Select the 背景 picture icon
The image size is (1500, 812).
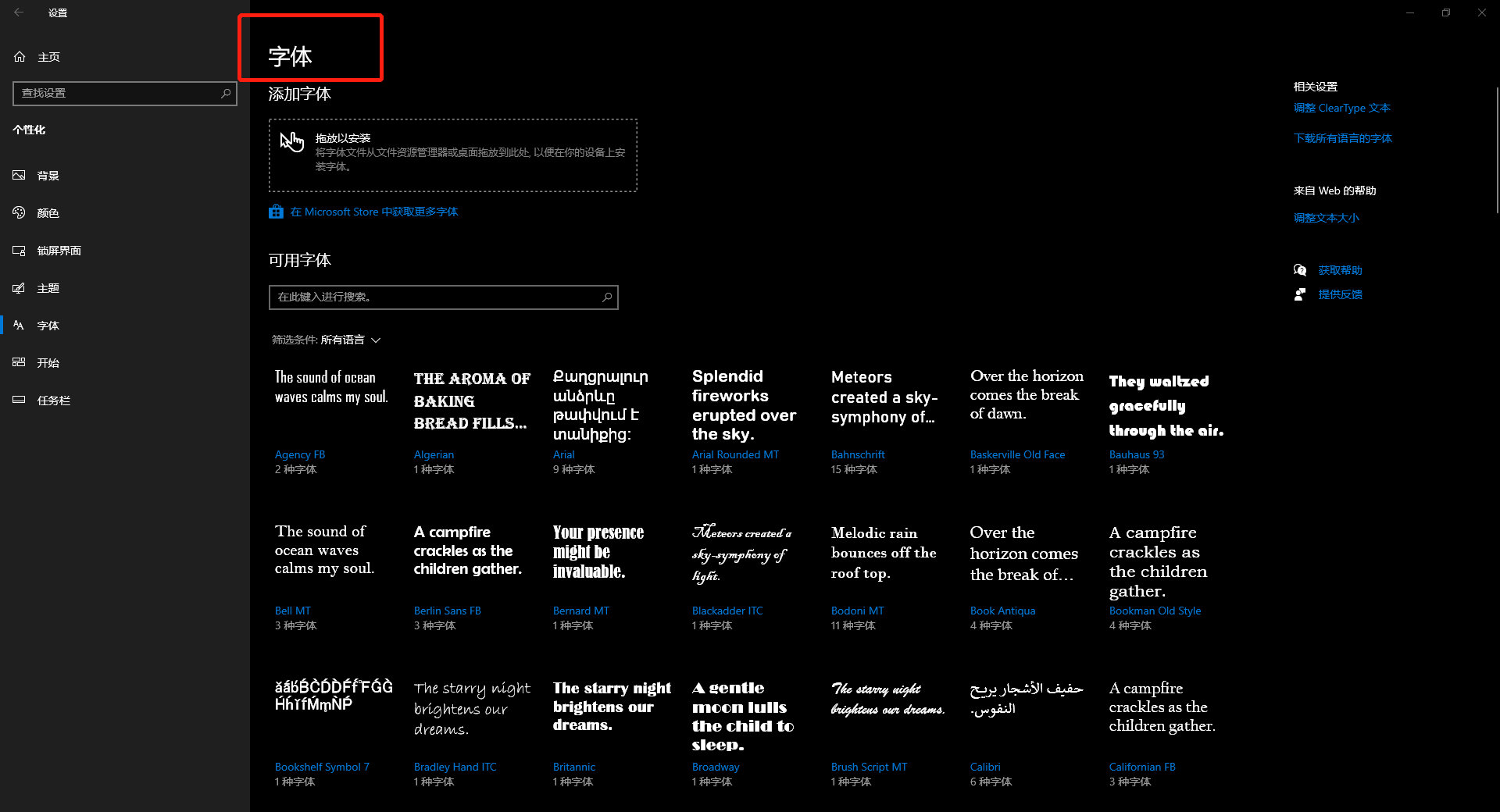(20, 176)
